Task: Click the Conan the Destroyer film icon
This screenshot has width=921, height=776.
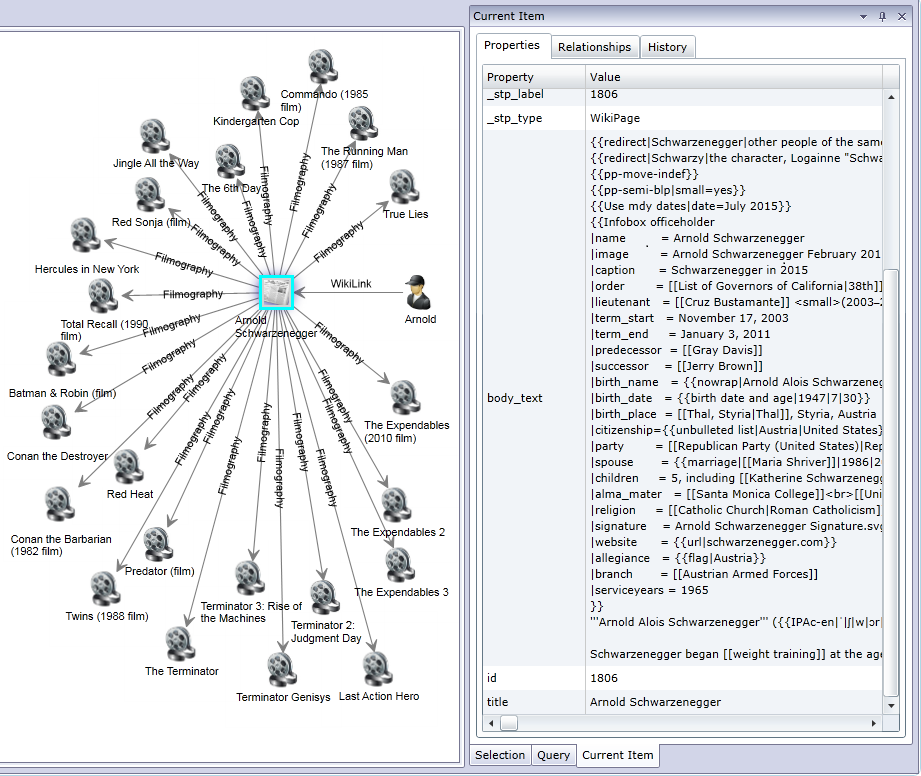Action: click(56, 422)
